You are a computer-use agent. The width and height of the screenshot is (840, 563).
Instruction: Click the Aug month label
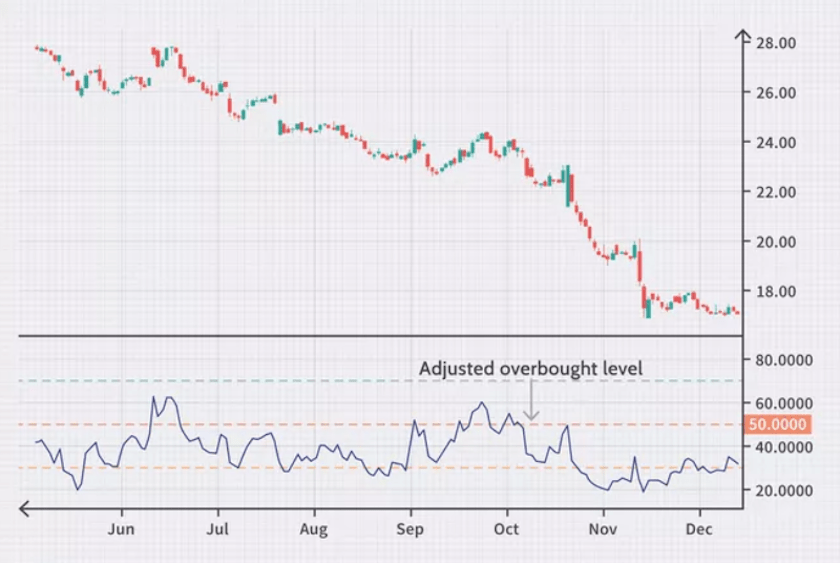click(x=314, y=530)
